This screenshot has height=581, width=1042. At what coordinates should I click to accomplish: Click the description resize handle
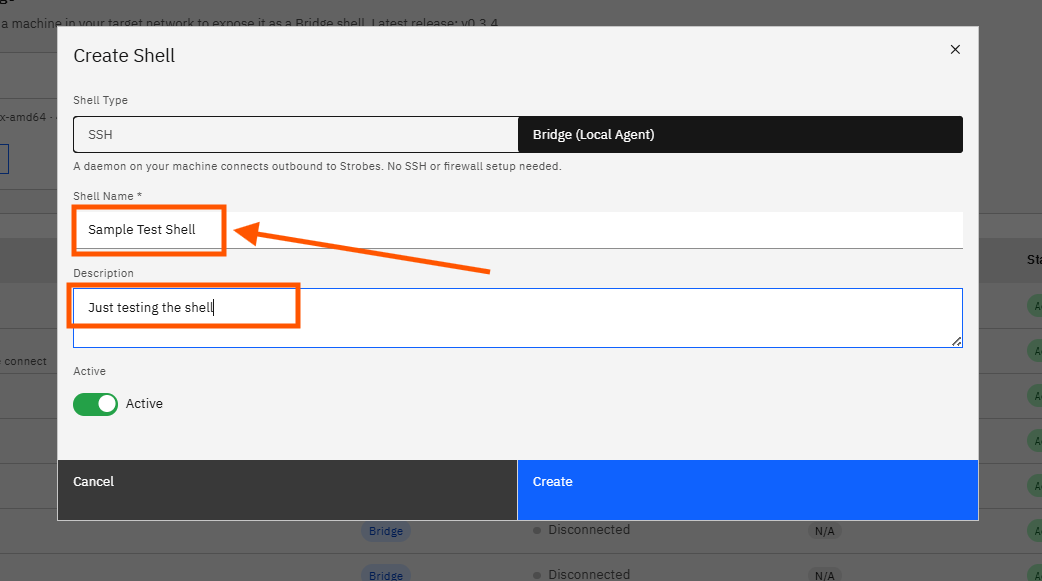956,341
